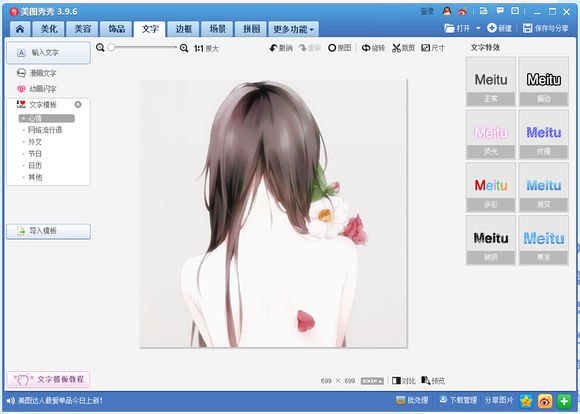
Task: Click the 撤销 (undo) arrow
Action: coord(281,48)
